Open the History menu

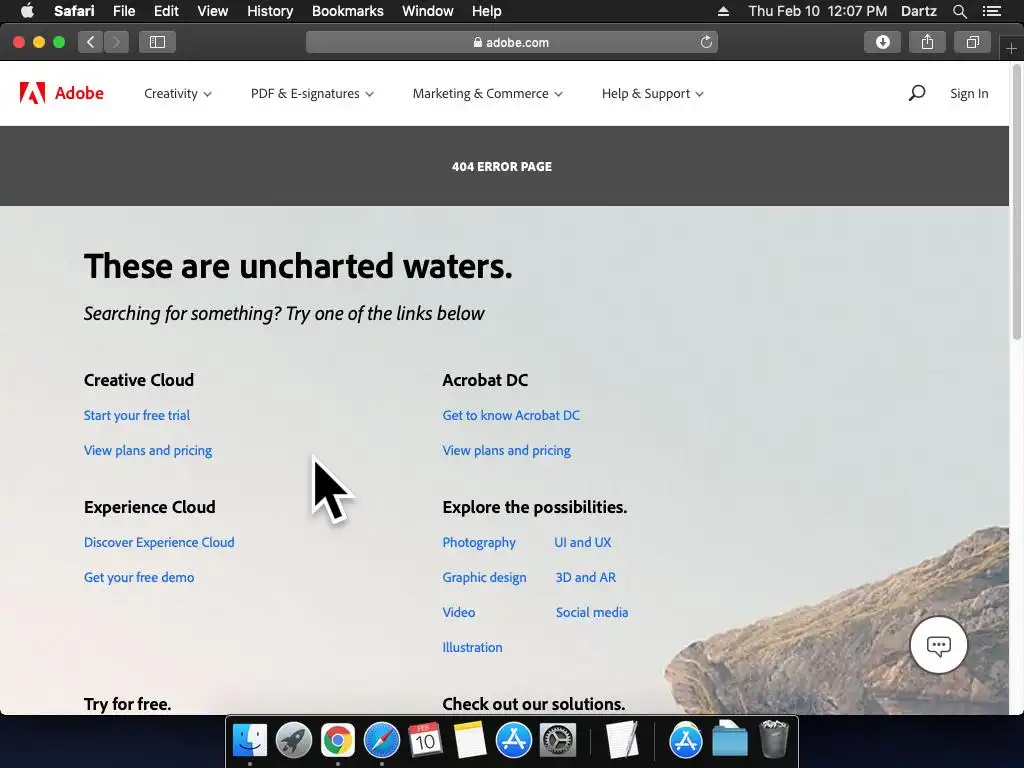[270, 11]
